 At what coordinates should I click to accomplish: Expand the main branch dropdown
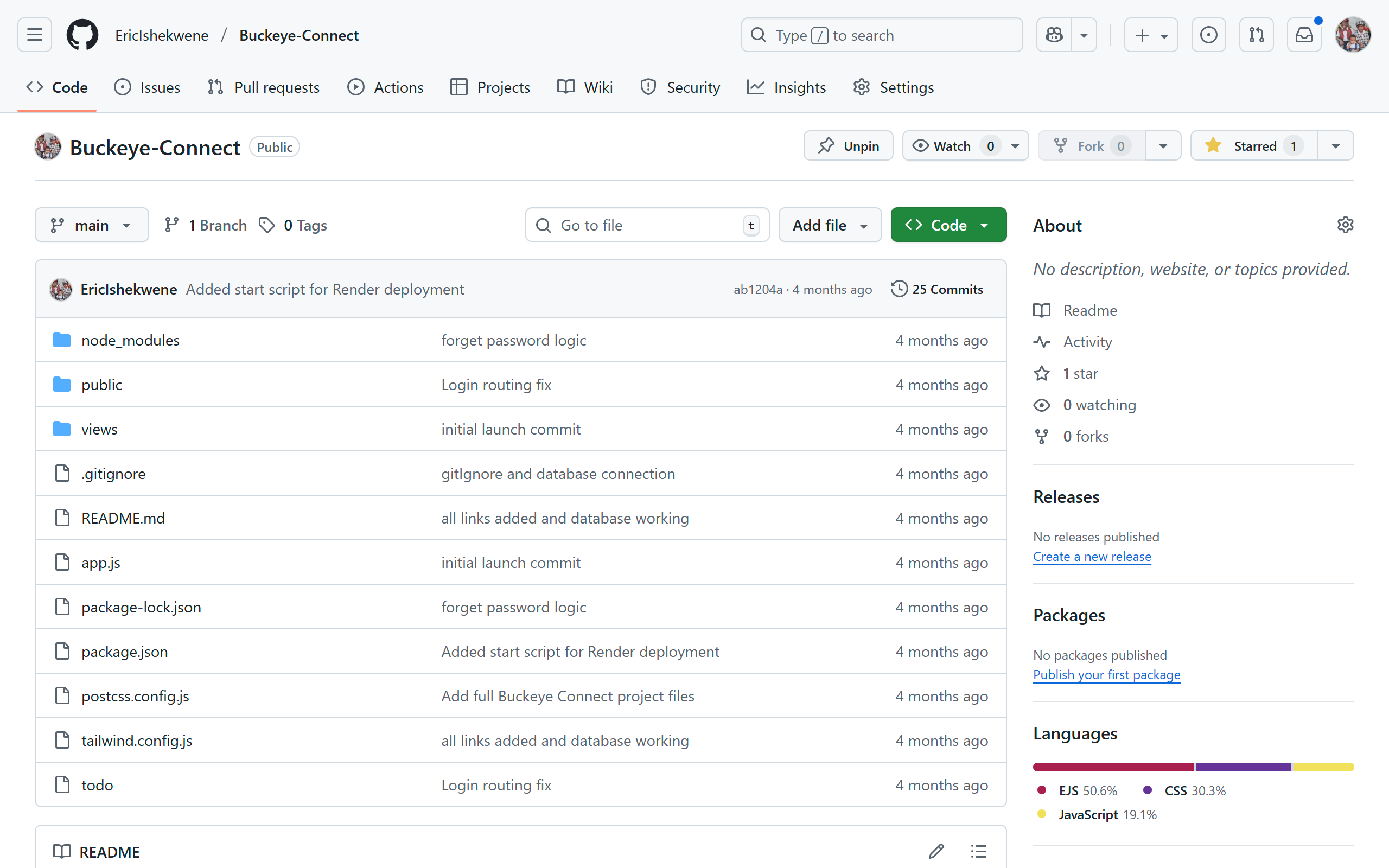point(92,225)
